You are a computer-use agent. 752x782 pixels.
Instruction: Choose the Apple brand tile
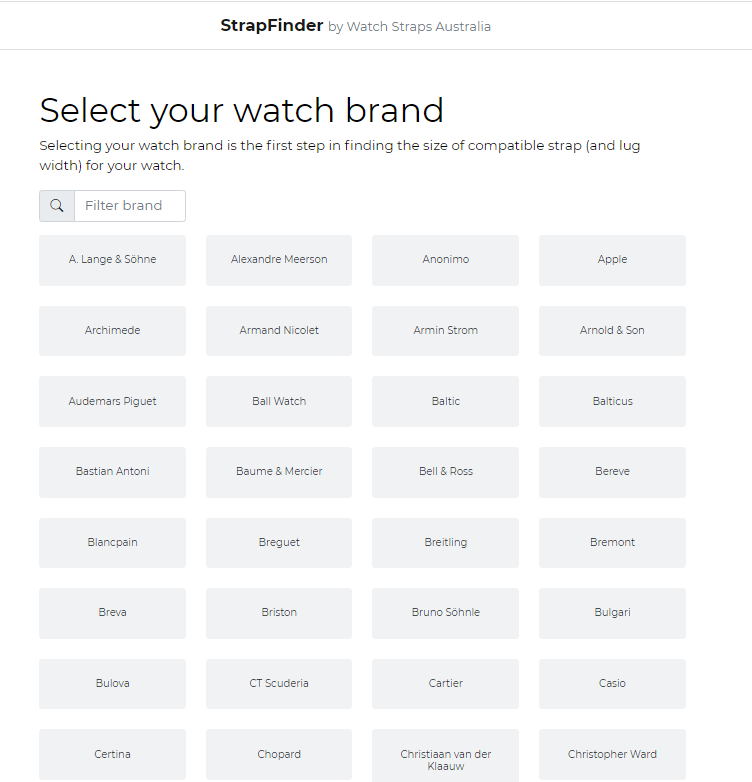[x=612, y=260]
